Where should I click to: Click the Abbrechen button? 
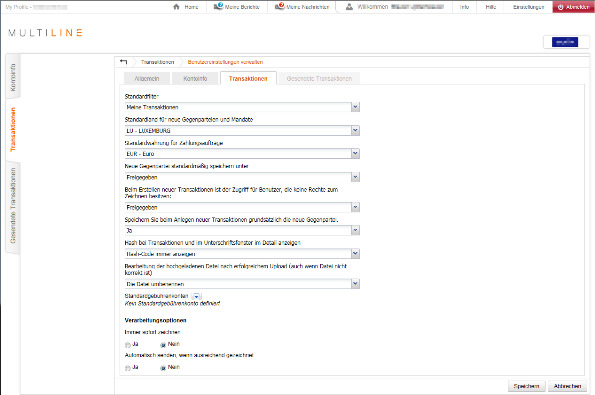(x=567, y=386)
